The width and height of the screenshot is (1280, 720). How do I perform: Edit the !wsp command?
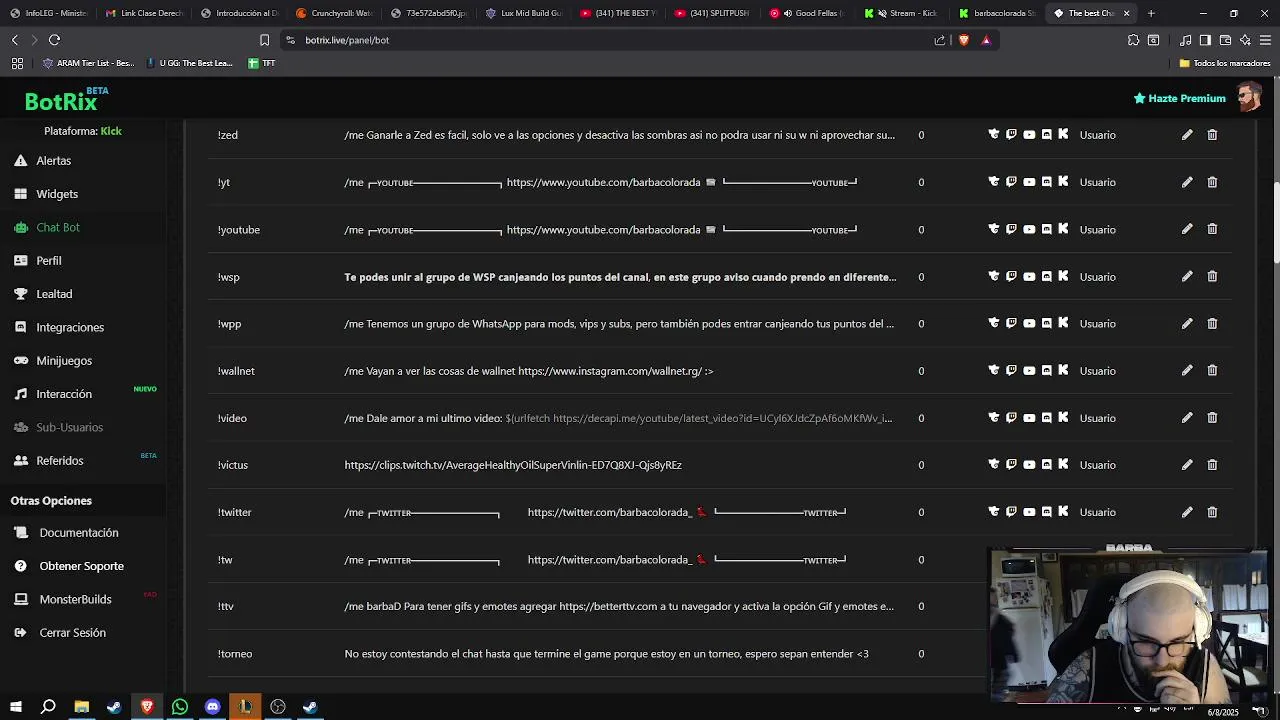click(x=1187, y=276)
